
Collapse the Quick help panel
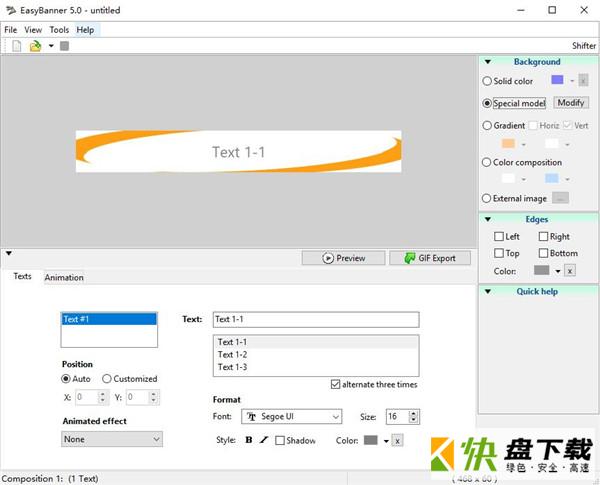coord(488,291)
